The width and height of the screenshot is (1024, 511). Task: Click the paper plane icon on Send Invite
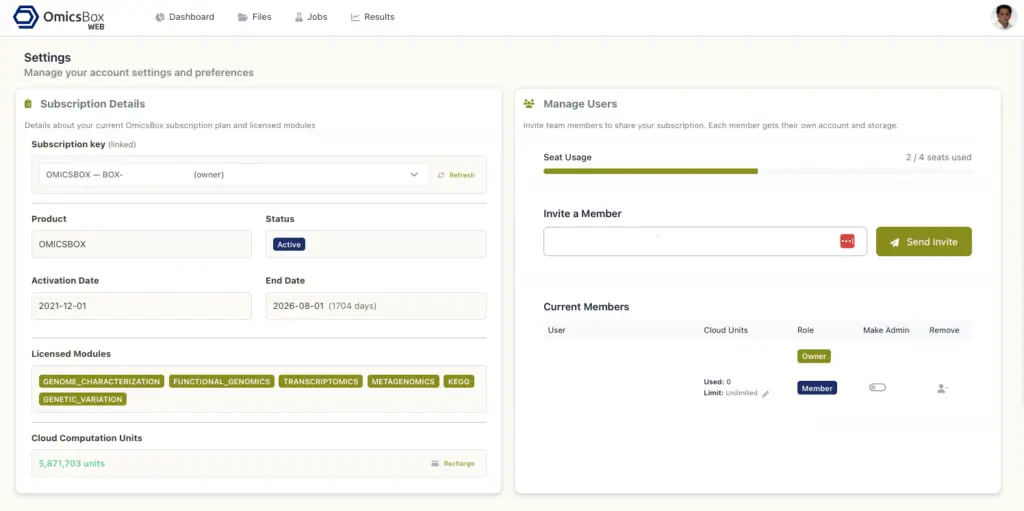tap(895, 242)
